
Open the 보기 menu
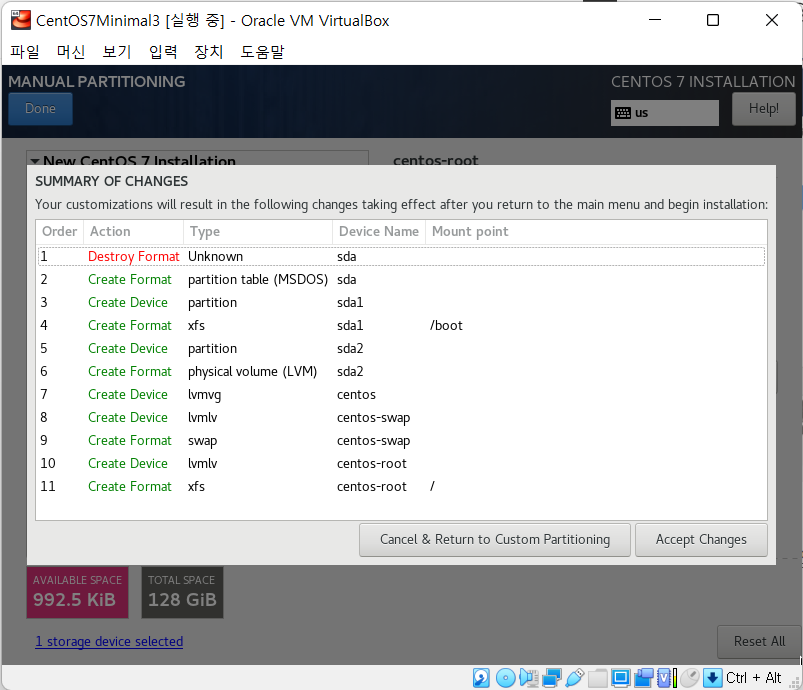coord(117,52)
